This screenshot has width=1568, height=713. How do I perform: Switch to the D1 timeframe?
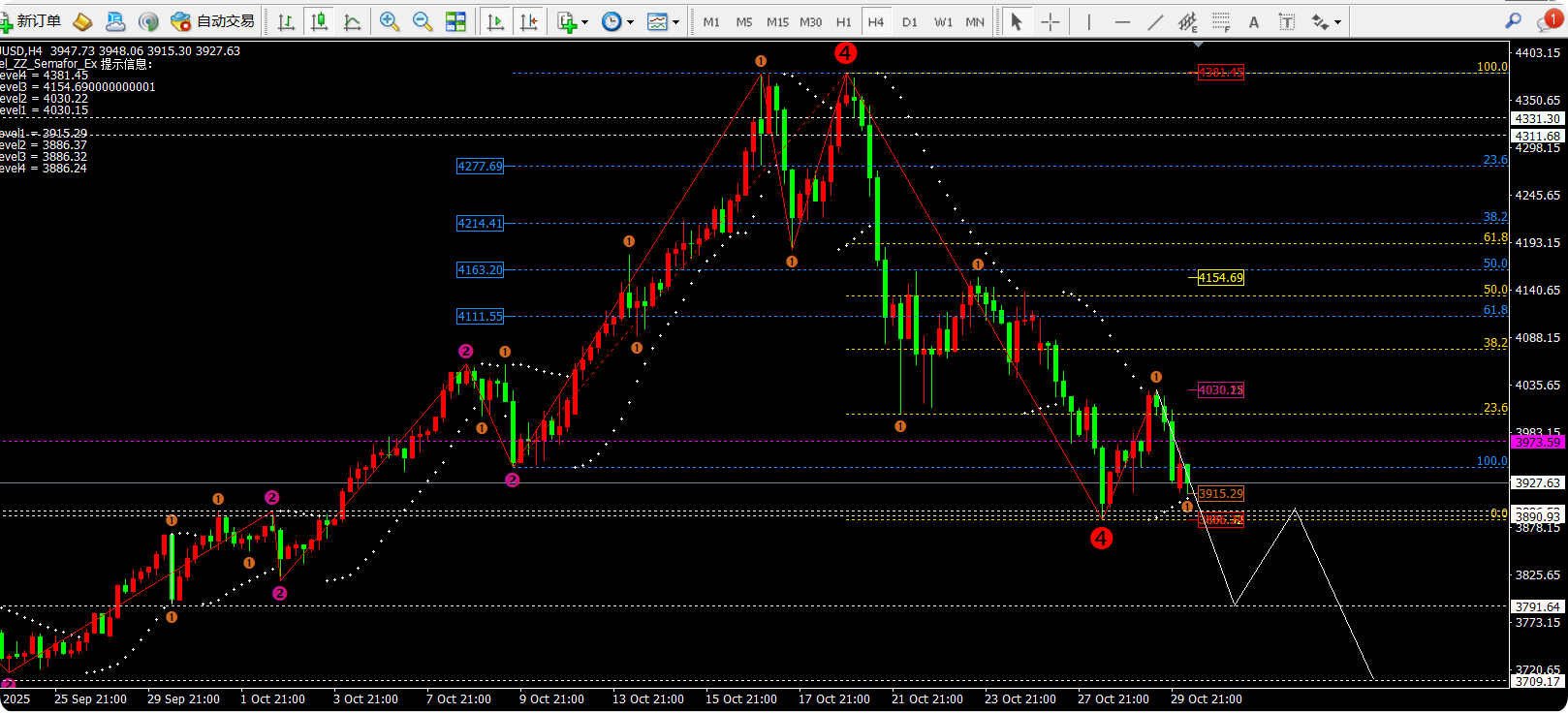coord(909,21)
